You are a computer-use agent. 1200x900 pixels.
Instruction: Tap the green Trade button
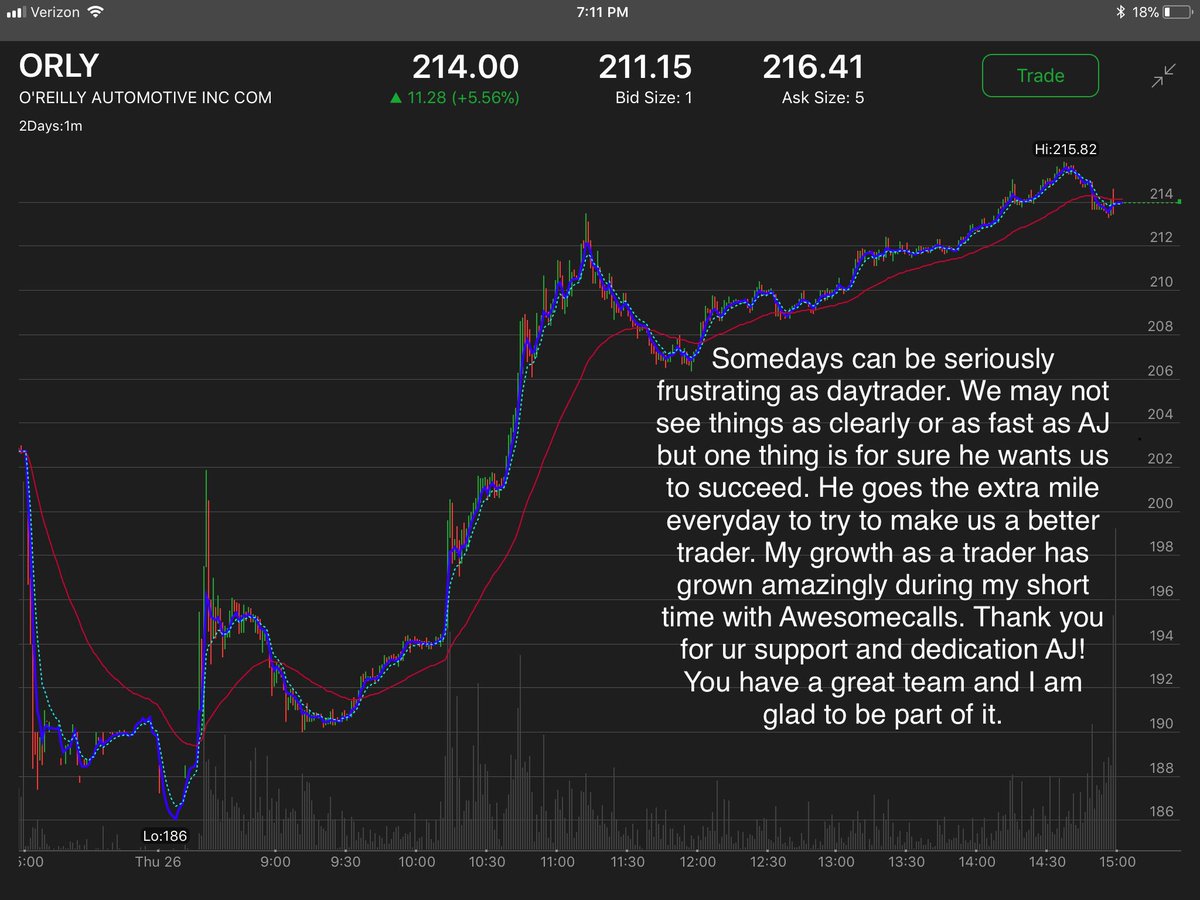[x=1040, y=76]
